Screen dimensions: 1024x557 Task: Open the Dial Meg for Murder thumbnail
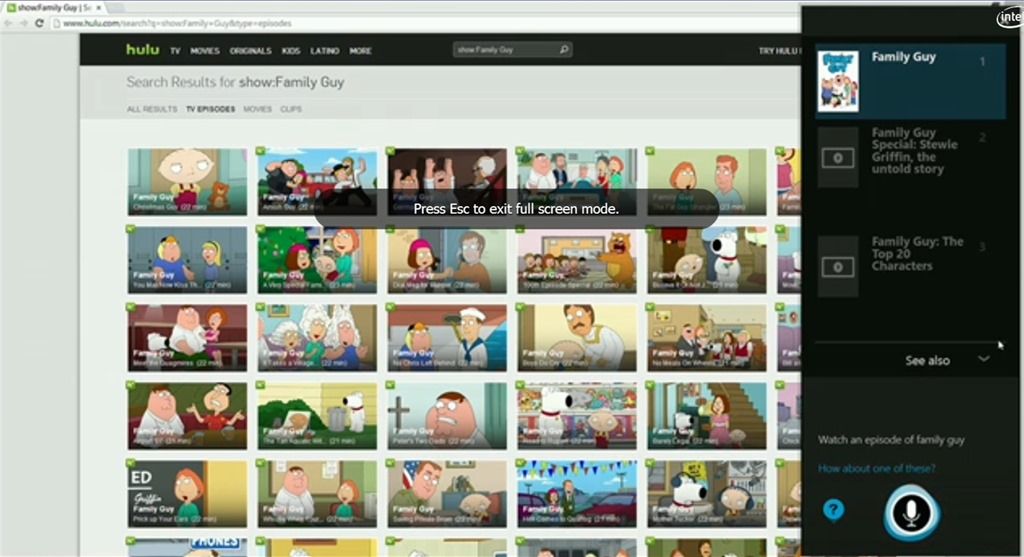[x=447, y=260]
